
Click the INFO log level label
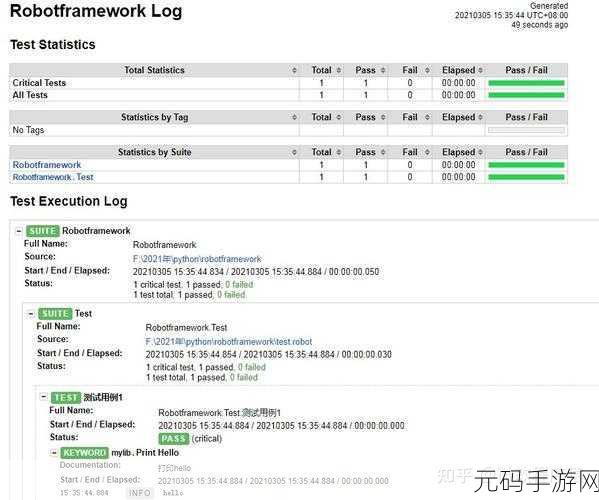click(139, 493)
